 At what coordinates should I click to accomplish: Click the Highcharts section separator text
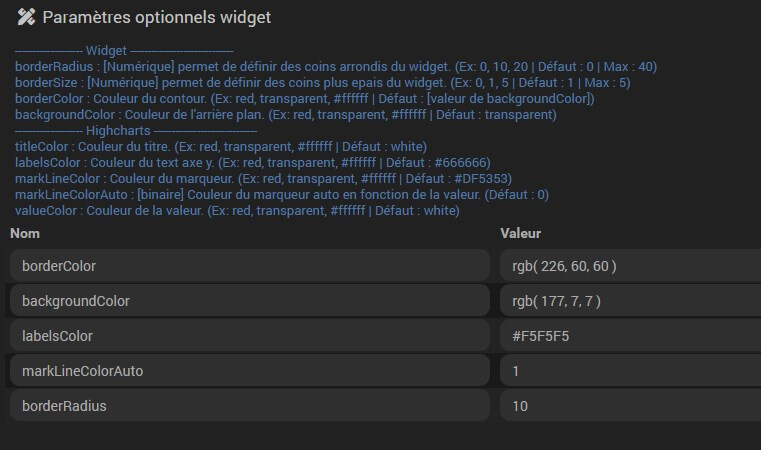tap(136, 131)
